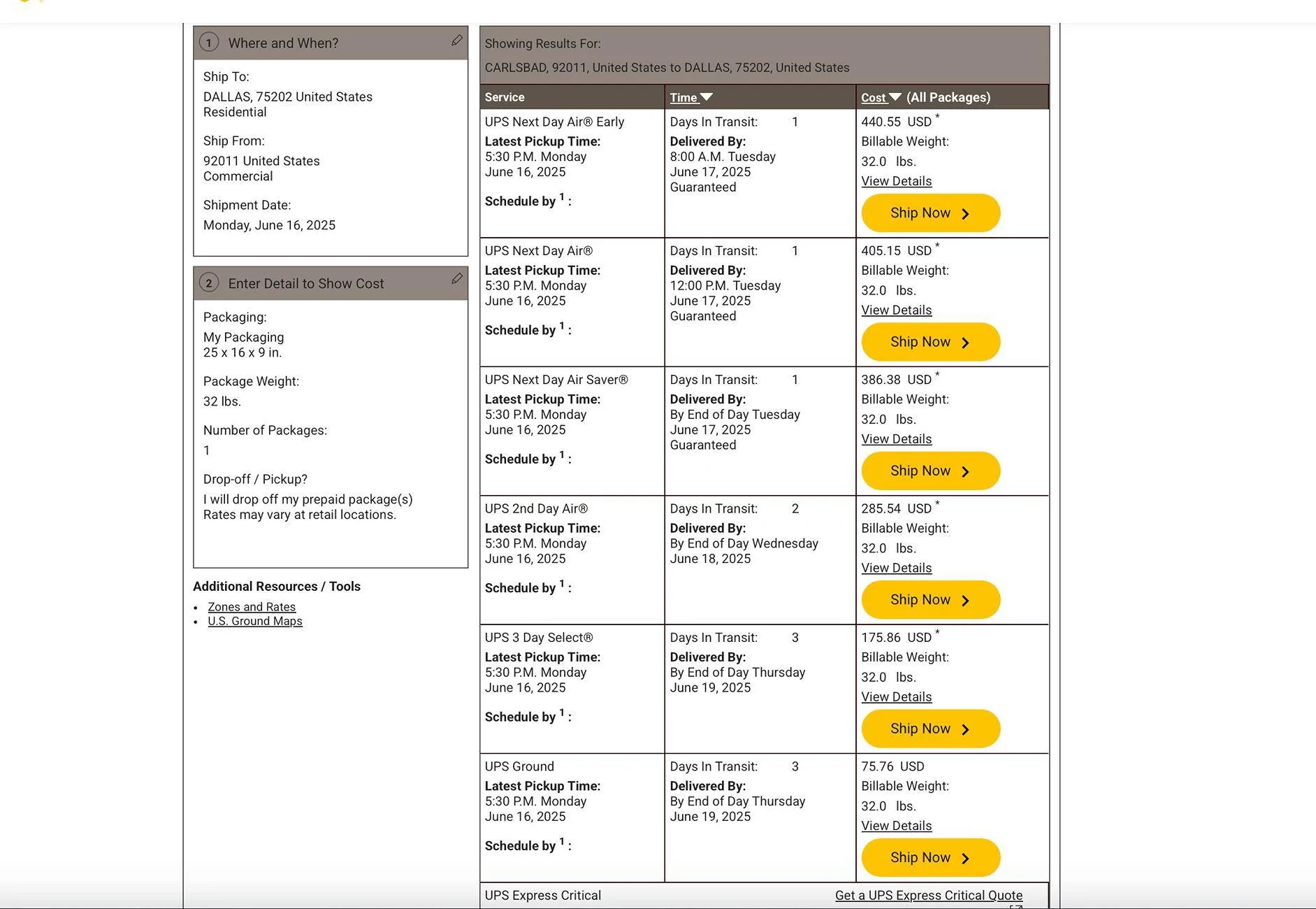This screenshot has width=1316, height=909.
Task: Click the 440.55 USD cost value
Action: [x=896, y=122]
